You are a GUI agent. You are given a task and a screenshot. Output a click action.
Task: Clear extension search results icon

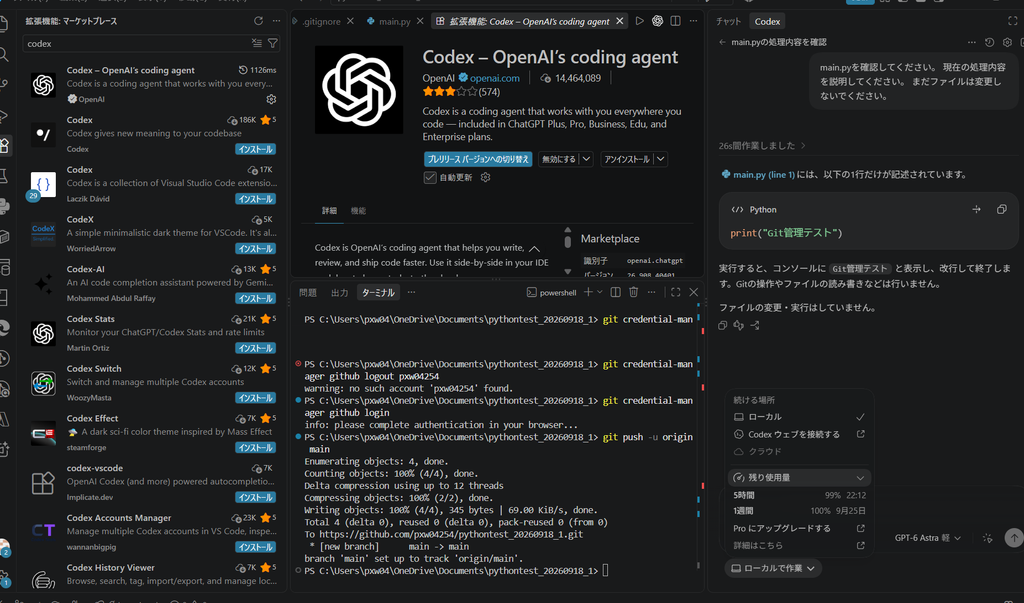(x=257, y=43)
